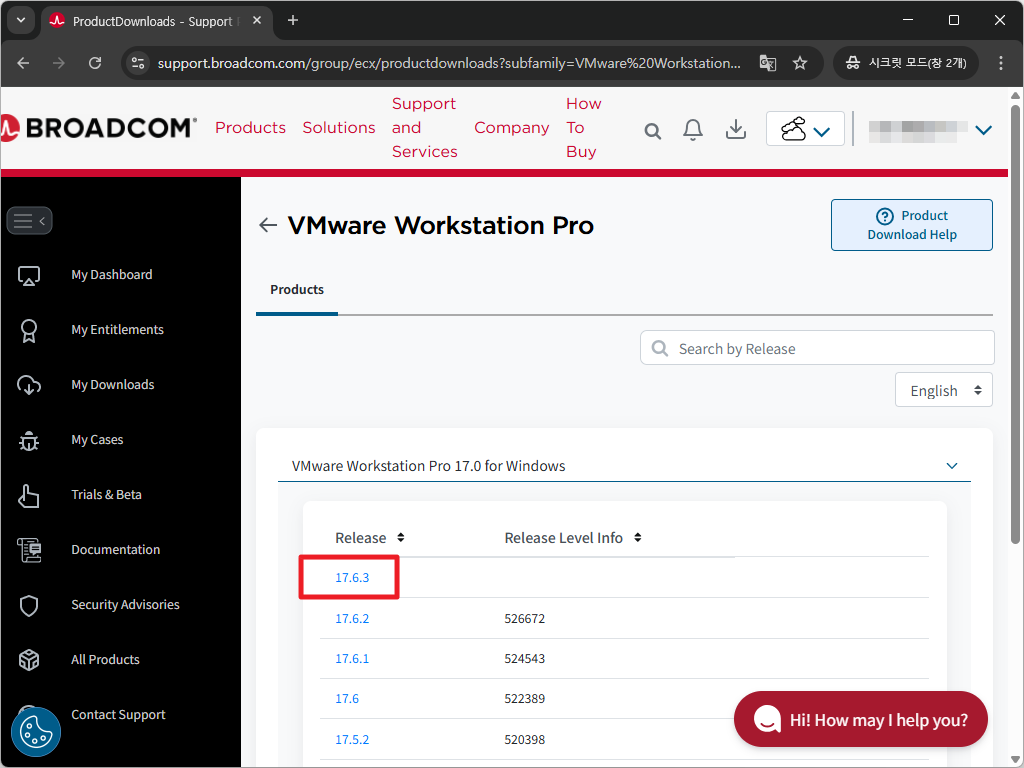The height and width of the screenshot is (768, 1024).
Task: Click site information icon in address bar
Action: click(x=138, y=63)
